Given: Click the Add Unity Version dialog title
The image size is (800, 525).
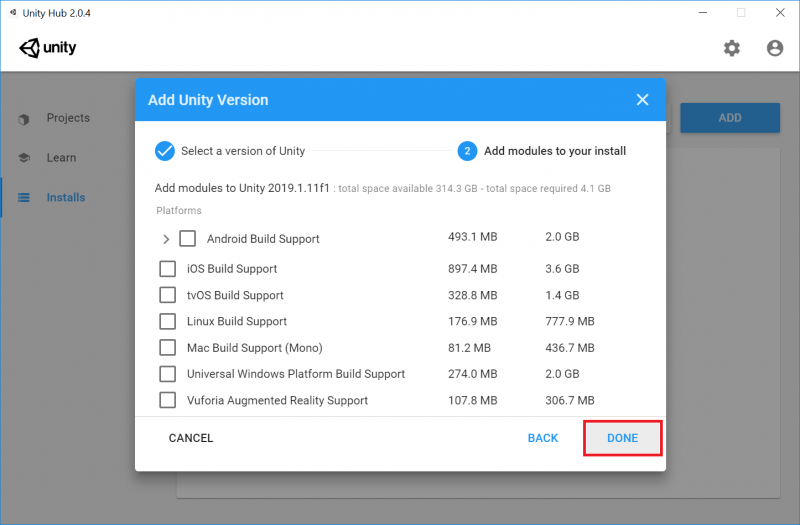Looking at the screenshot, I should pos(208,100).
